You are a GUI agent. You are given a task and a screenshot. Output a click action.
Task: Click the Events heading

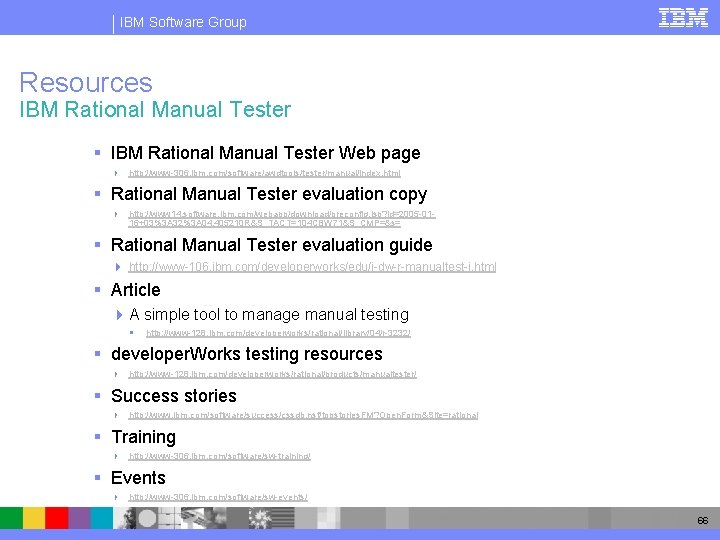point(138,478)
